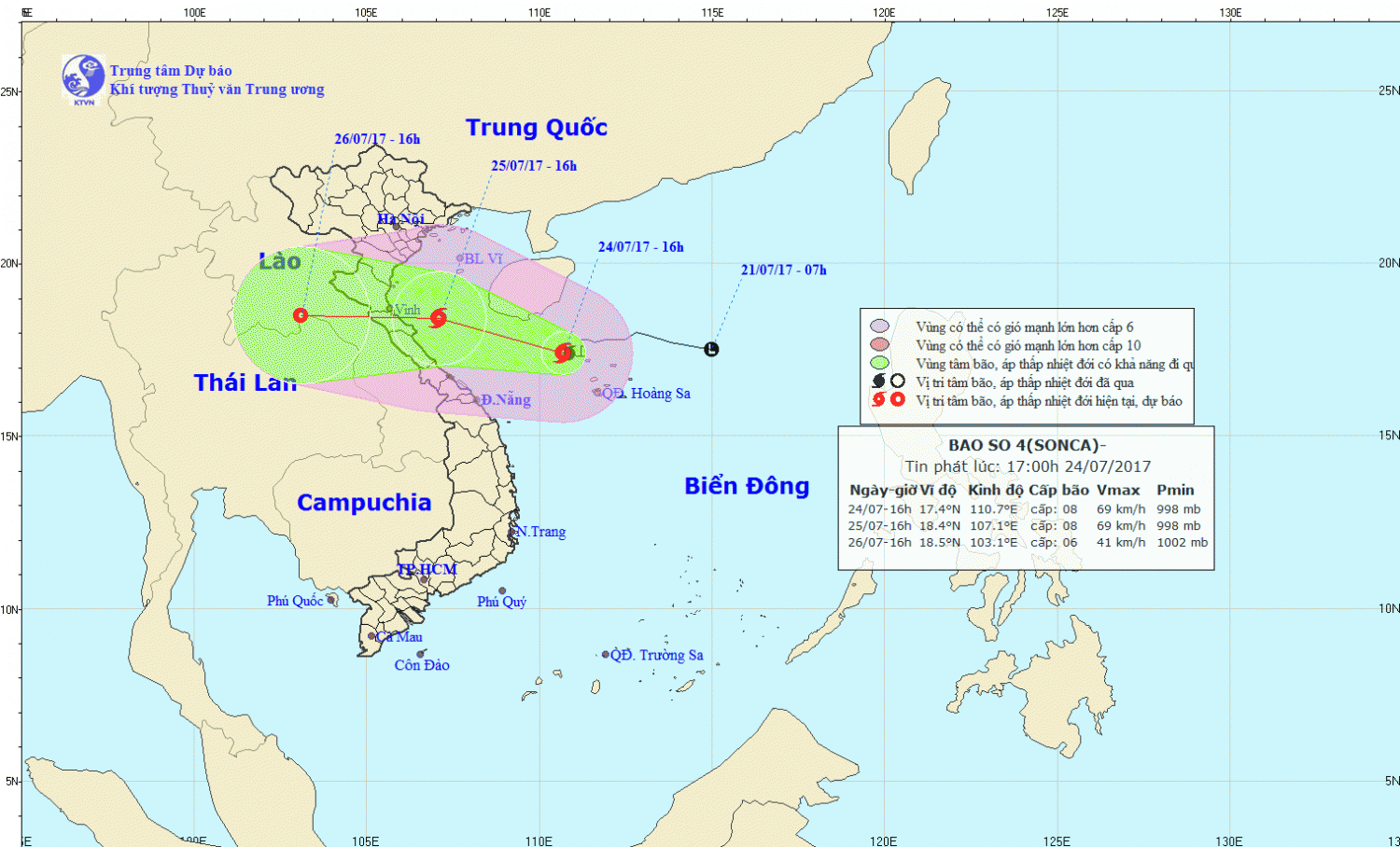Select the N.Trang city label

coord(541,532)
